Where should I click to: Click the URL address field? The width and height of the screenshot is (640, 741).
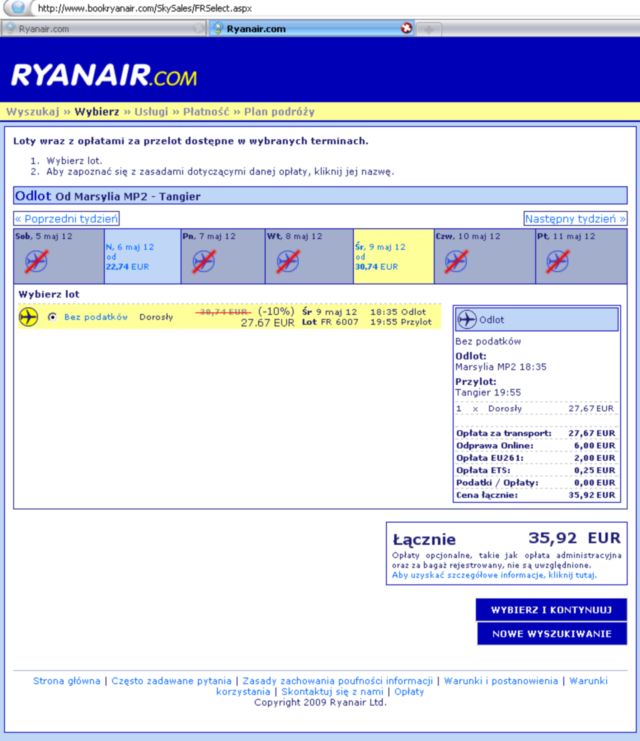[145, 8]
